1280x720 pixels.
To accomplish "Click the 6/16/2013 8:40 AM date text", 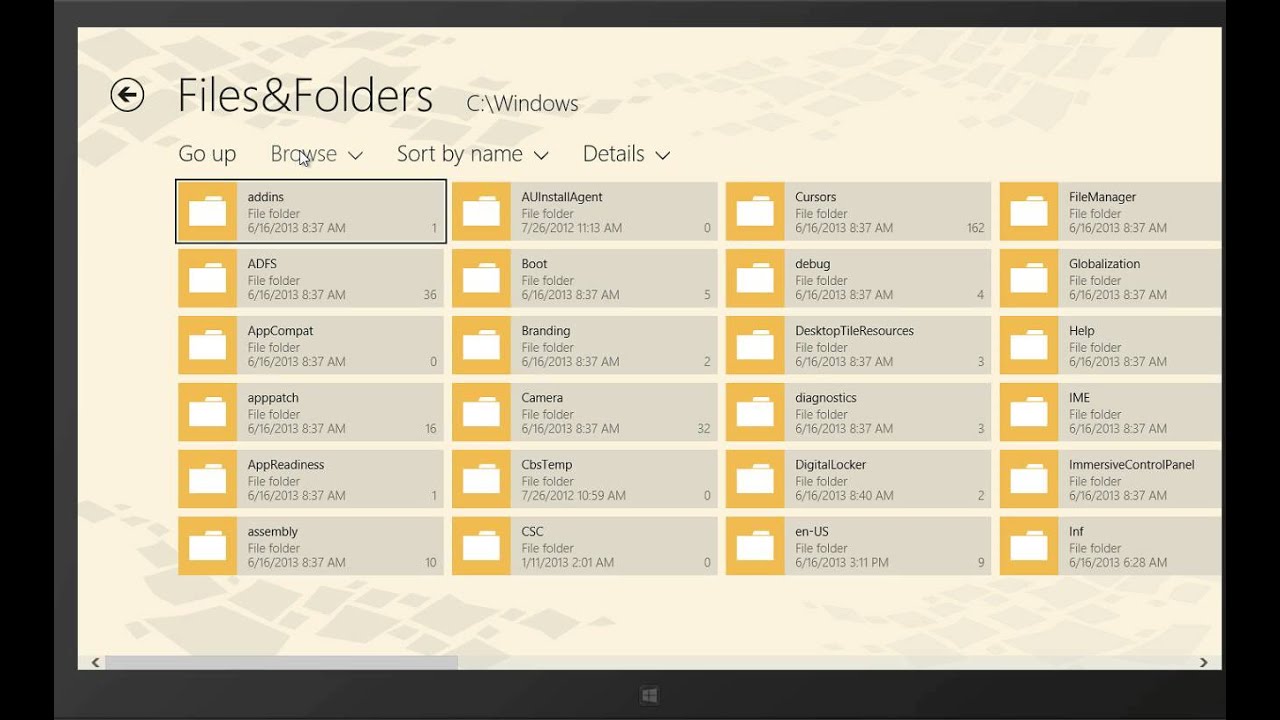I will pyautogui.click(x=845, y=495).
